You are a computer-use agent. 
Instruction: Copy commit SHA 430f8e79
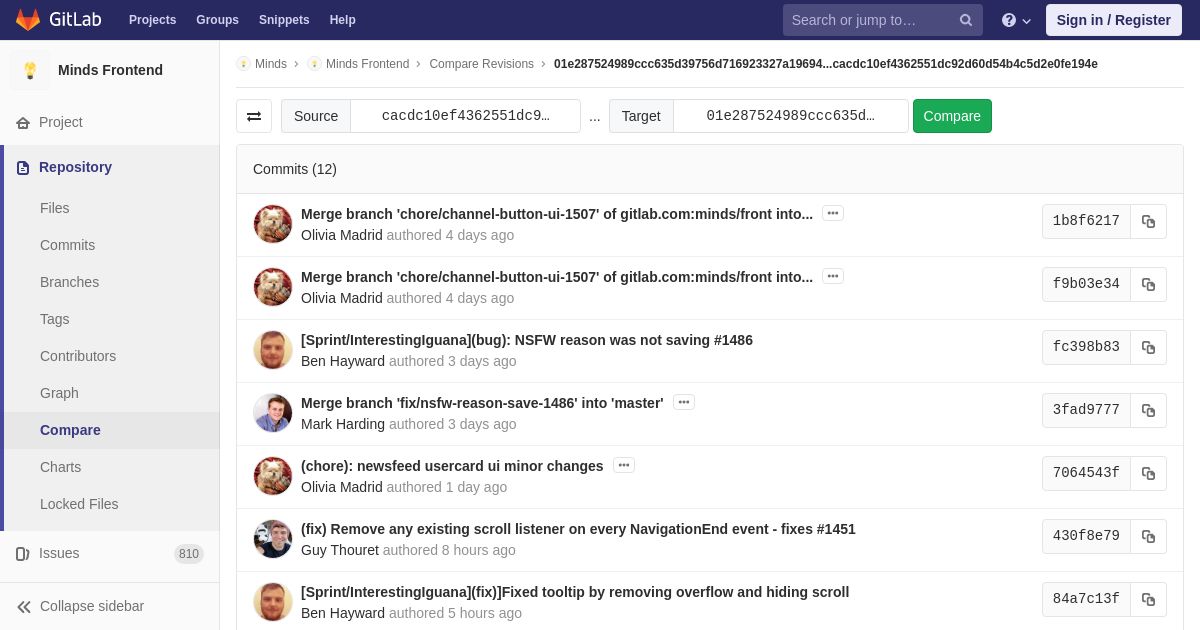[x=1148, y=536]
